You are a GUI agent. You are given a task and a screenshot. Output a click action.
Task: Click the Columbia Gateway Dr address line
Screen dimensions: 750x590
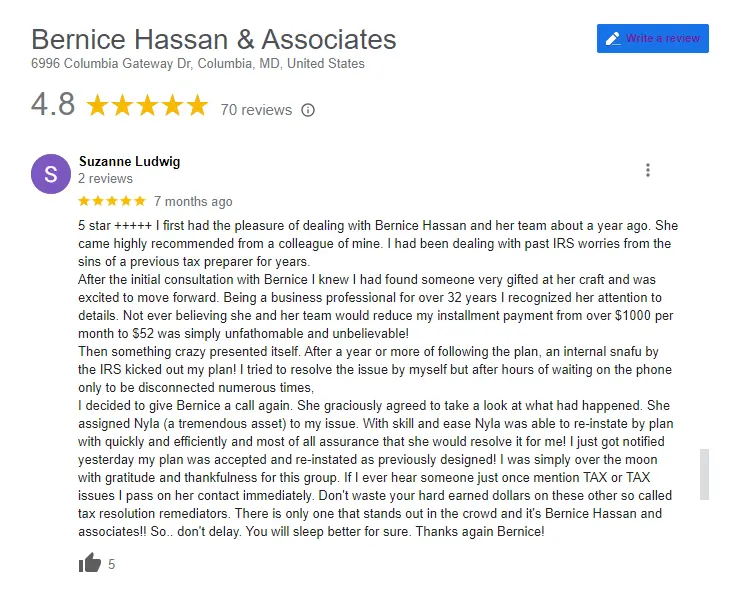(x=198, y=64)
